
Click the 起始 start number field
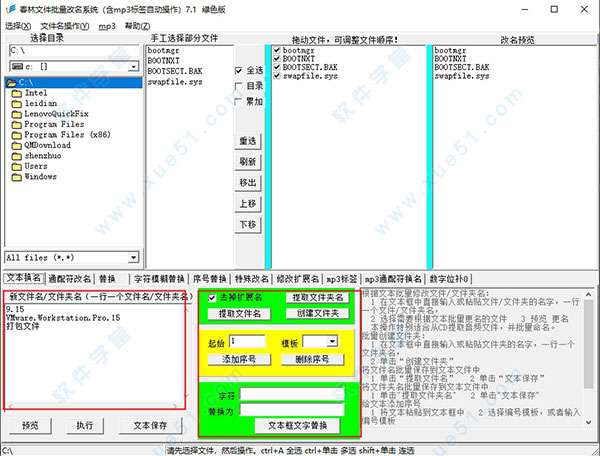tap(247, 341)
